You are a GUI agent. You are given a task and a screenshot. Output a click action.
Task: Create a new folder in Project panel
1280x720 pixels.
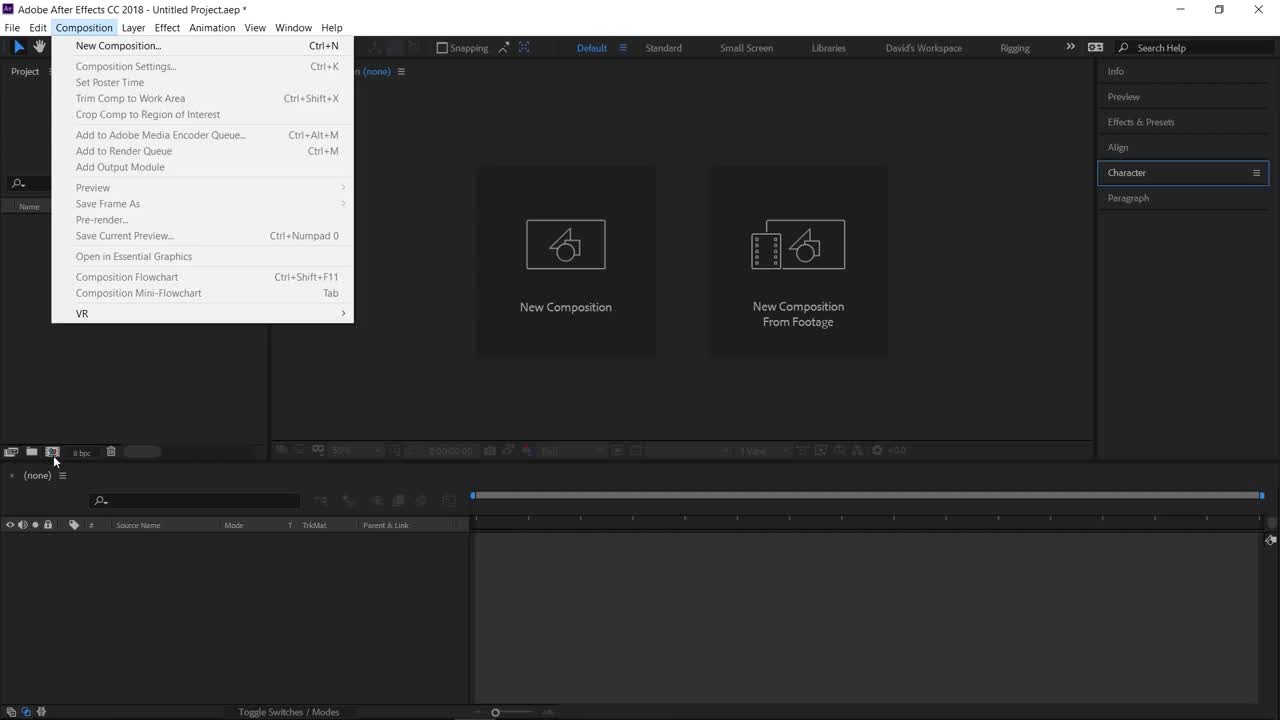[32, 452]
